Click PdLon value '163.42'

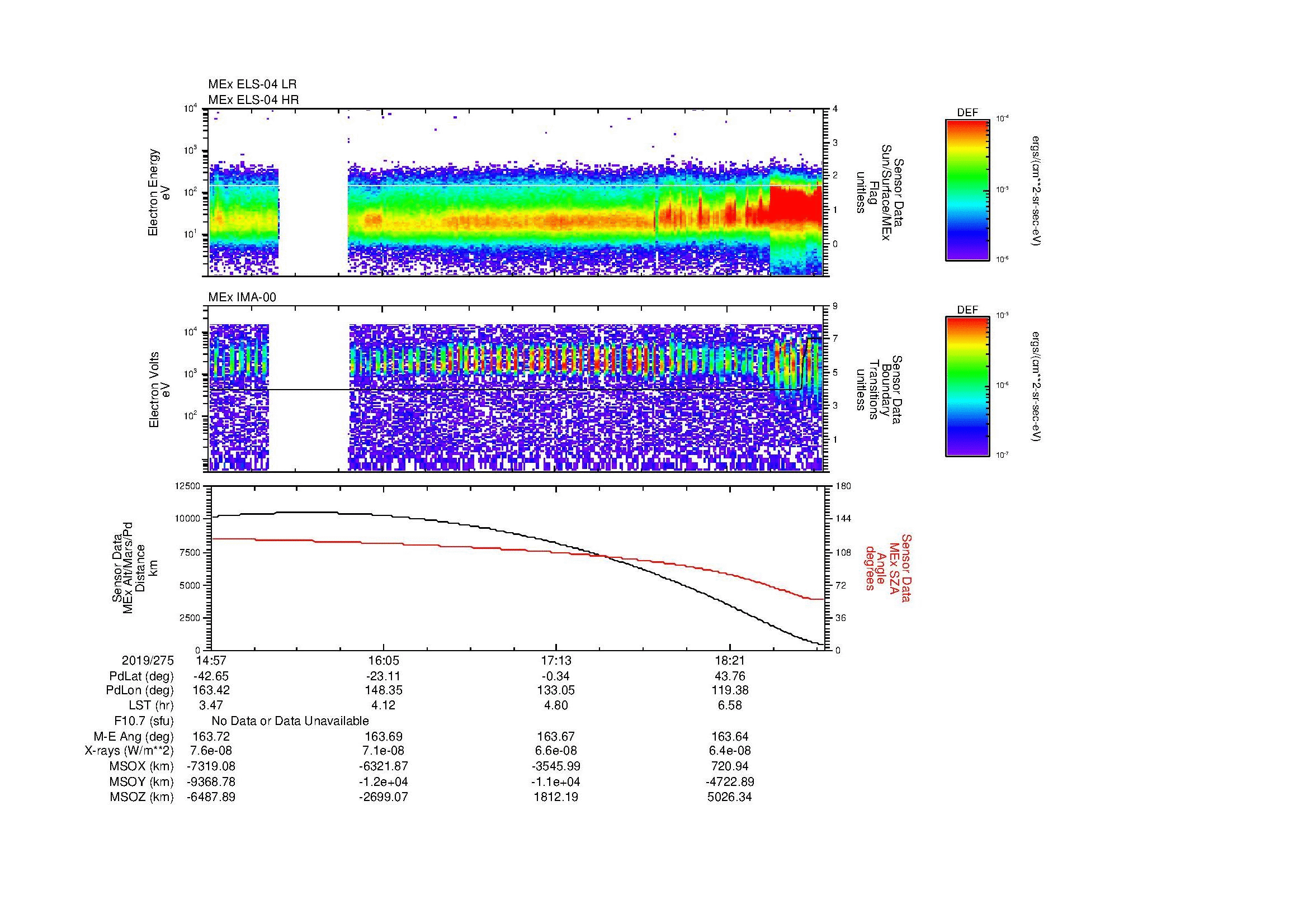pos(211,690)
